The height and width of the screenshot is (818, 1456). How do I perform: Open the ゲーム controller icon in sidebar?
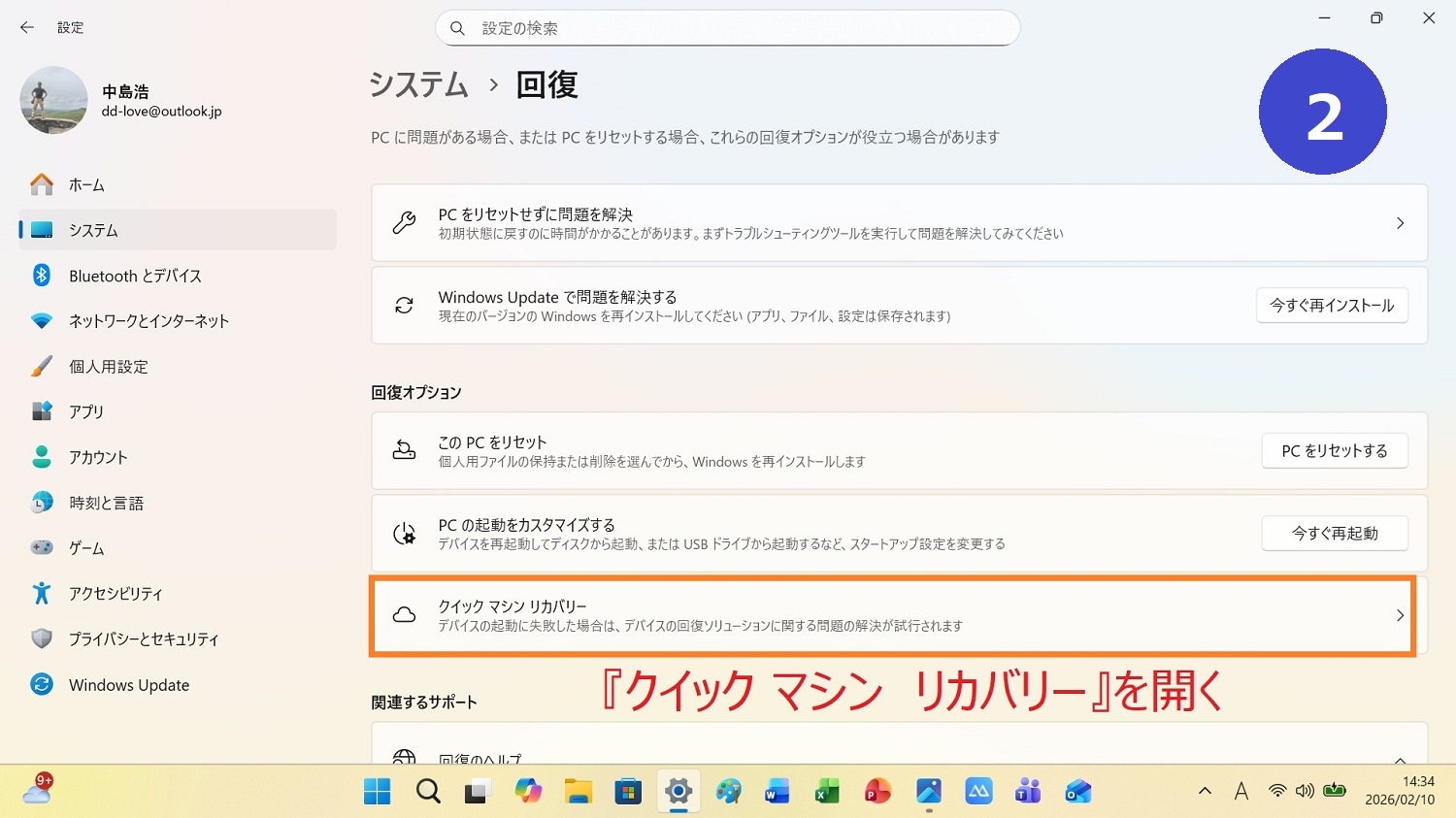[x=42, y=548]
